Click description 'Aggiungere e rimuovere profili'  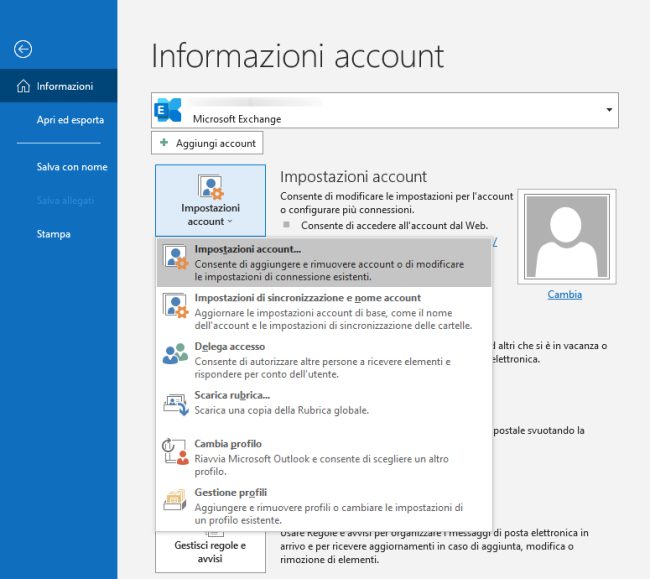[328, 514]
